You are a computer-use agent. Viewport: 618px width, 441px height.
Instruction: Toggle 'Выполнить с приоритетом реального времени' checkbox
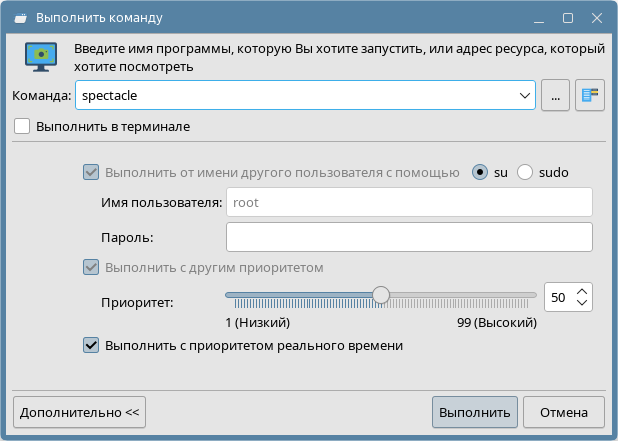[x=91, y=345]
